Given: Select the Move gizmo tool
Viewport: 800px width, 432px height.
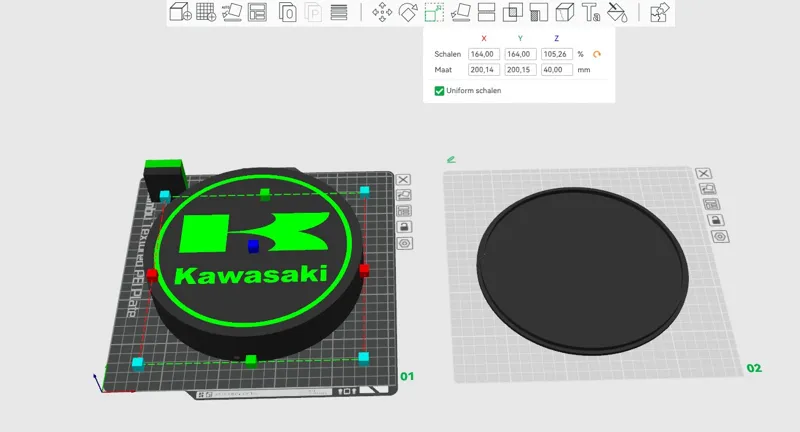Looking at the screenshot, I should pyautogui.click(x=382, y=12).
